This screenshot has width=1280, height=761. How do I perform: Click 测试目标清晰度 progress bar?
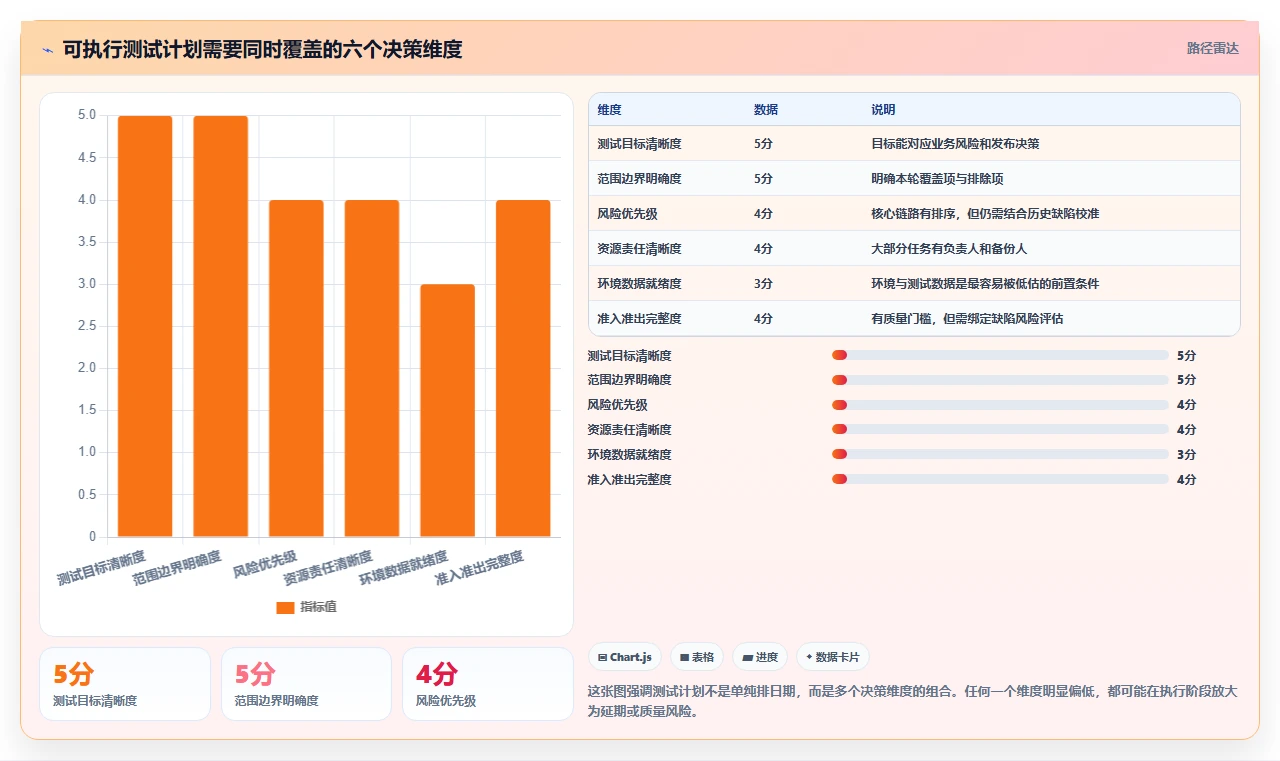pos(1000,355)
